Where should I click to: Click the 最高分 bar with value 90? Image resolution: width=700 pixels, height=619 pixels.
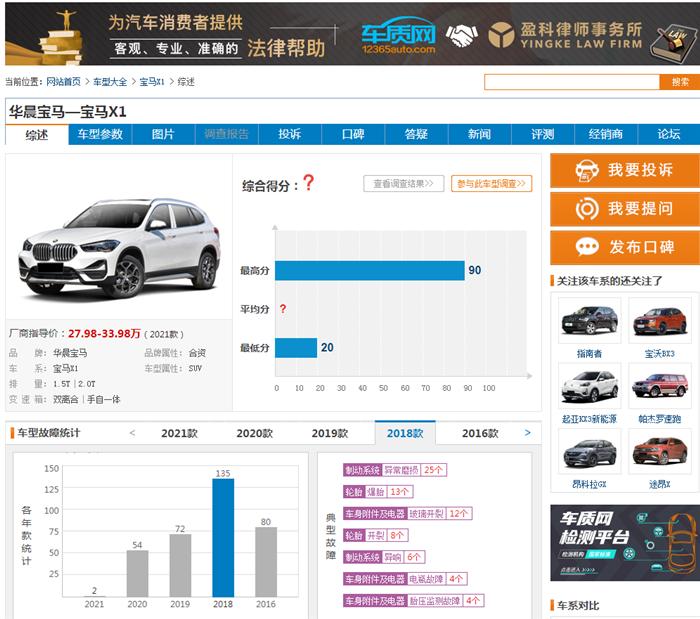click(x=370, y=270)
